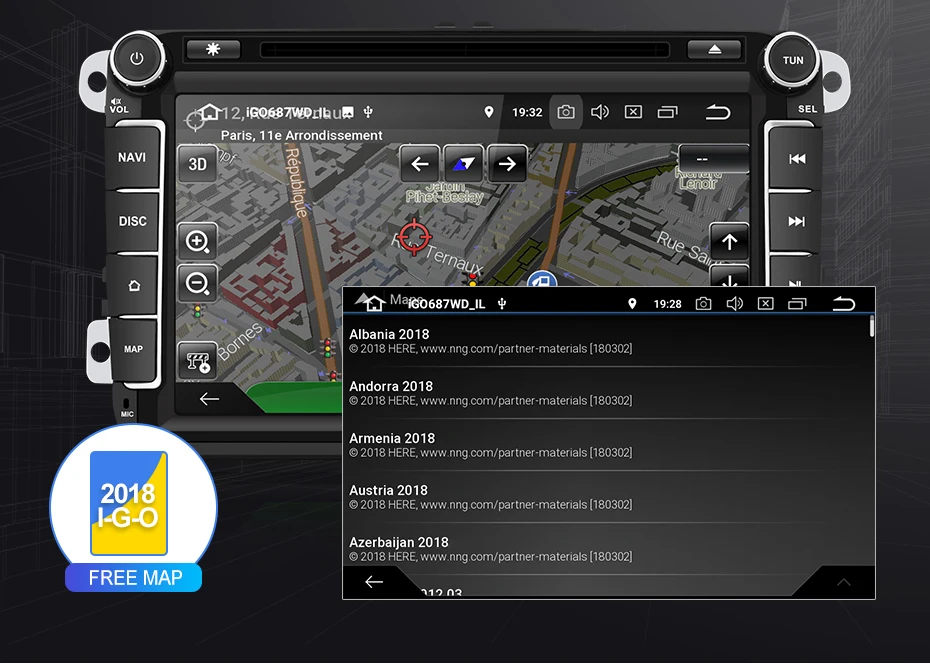Viewport: 930px width, 664px height.
Task: Go back using the return arrow in the maps list window
Action: [x=843, y=304]
